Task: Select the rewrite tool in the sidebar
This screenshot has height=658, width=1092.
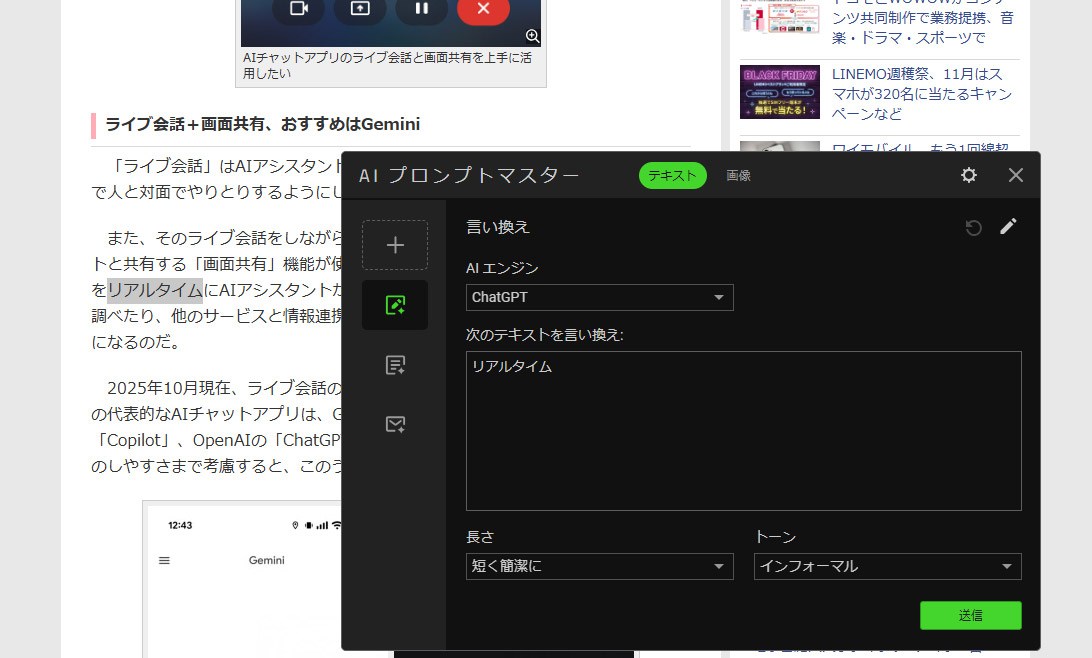Action: (x=395, y=304)
